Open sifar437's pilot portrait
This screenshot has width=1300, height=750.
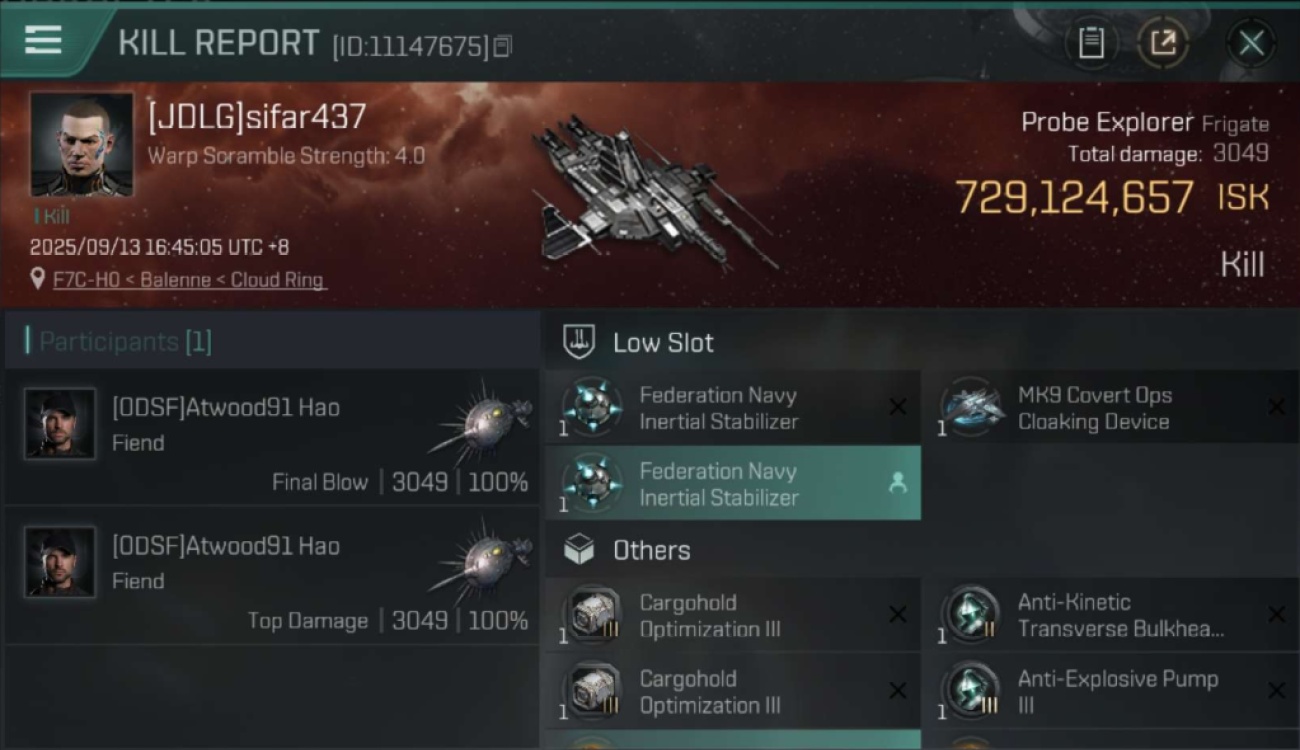click(x=81, y=144)
